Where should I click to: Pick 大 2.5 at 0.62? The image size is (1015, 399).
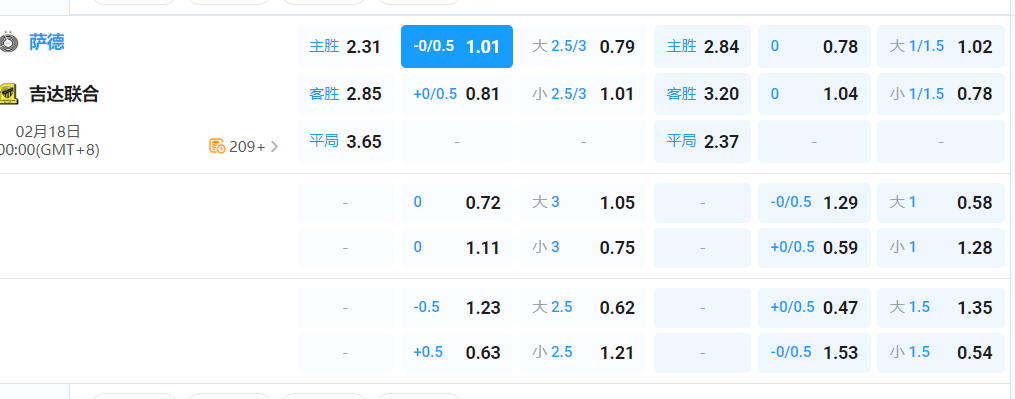[x=583, y=308]
